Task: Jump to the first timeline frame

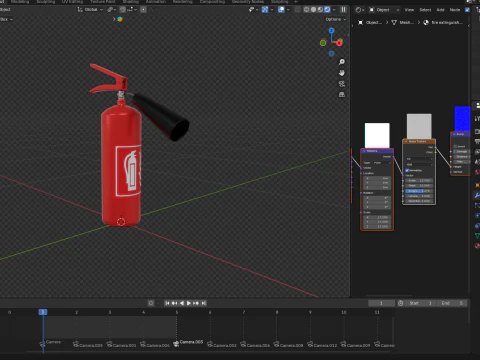Action: [167, 303]
